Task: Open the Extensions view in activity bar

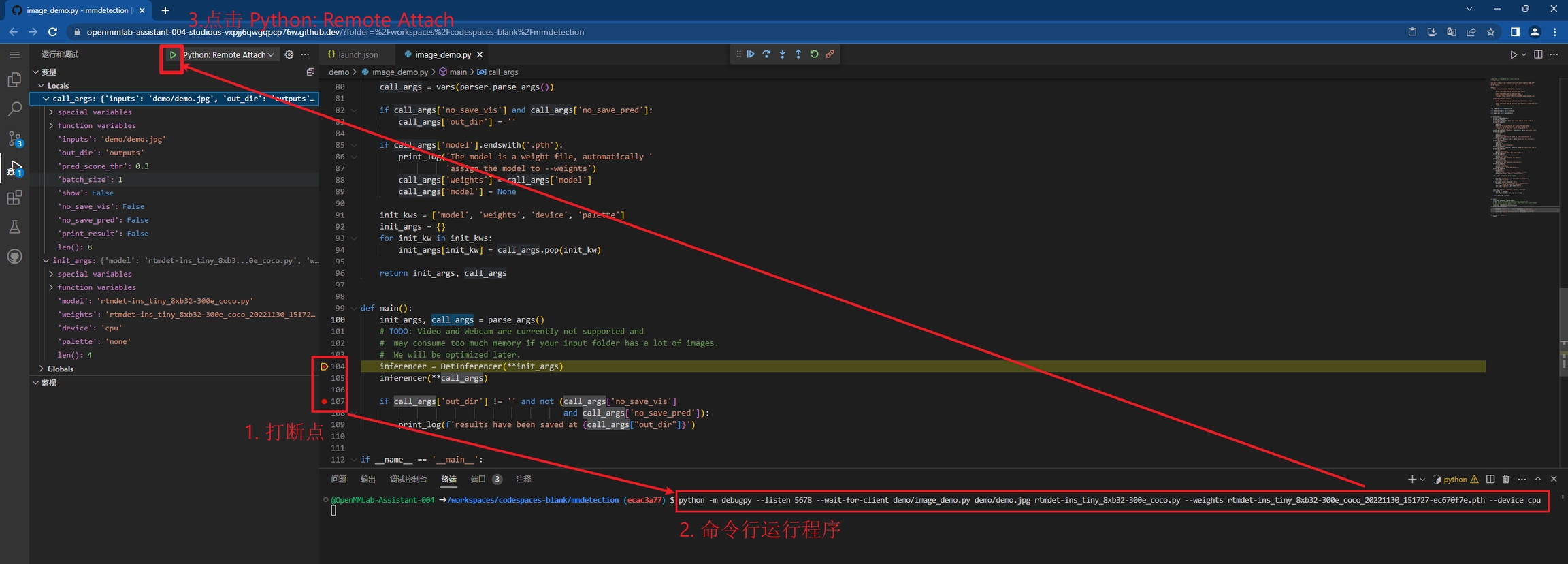Action: [x=14, y=198]
